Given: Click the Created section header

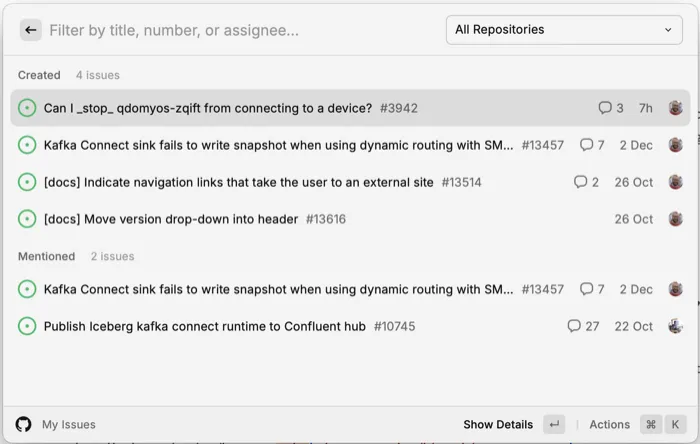Looking at the screenshot, I should tap(39, 75).
